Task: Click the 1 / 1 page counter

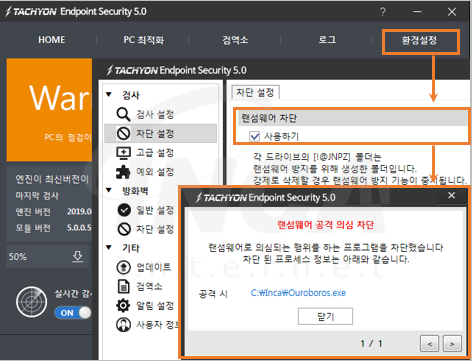Action: coord(371,344)
